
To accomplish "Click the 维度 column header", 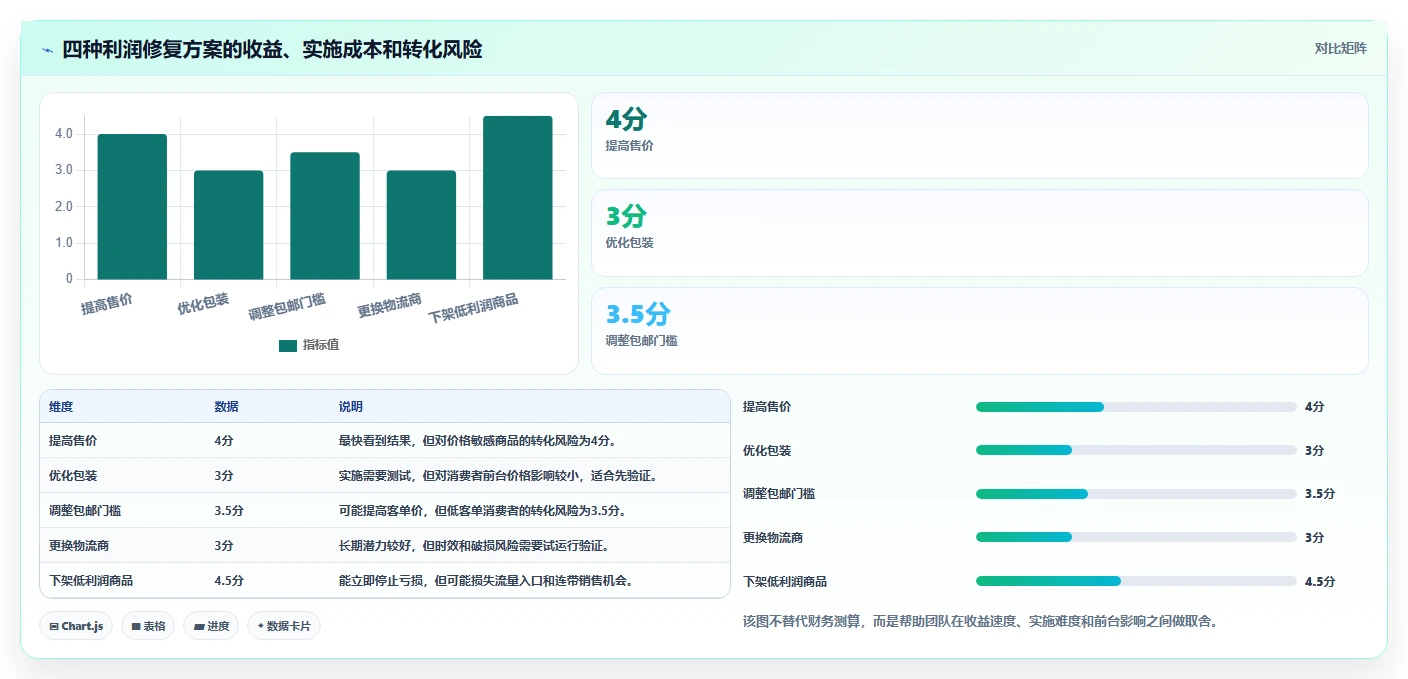I will coord(61,407).
